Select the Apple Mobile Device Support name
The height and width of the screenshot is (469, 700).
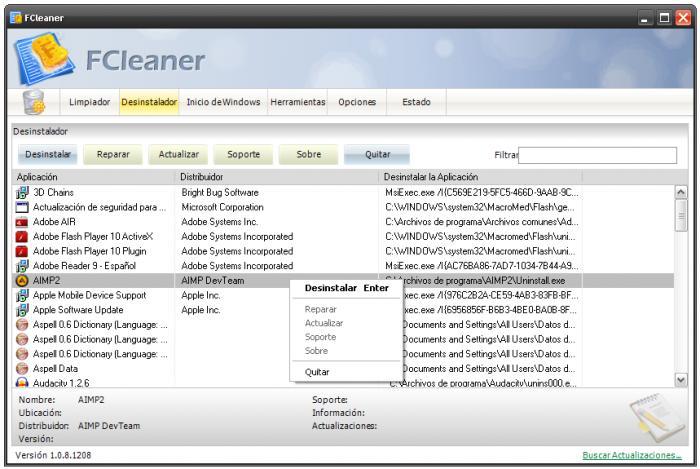(89, 295)
